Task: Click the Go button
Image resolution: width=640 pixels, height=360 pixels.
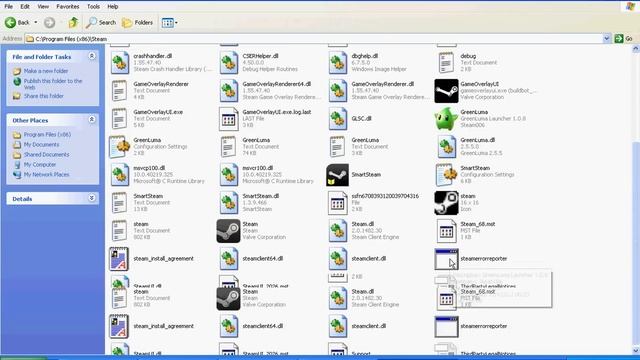Action: click(x=624, y=38)
